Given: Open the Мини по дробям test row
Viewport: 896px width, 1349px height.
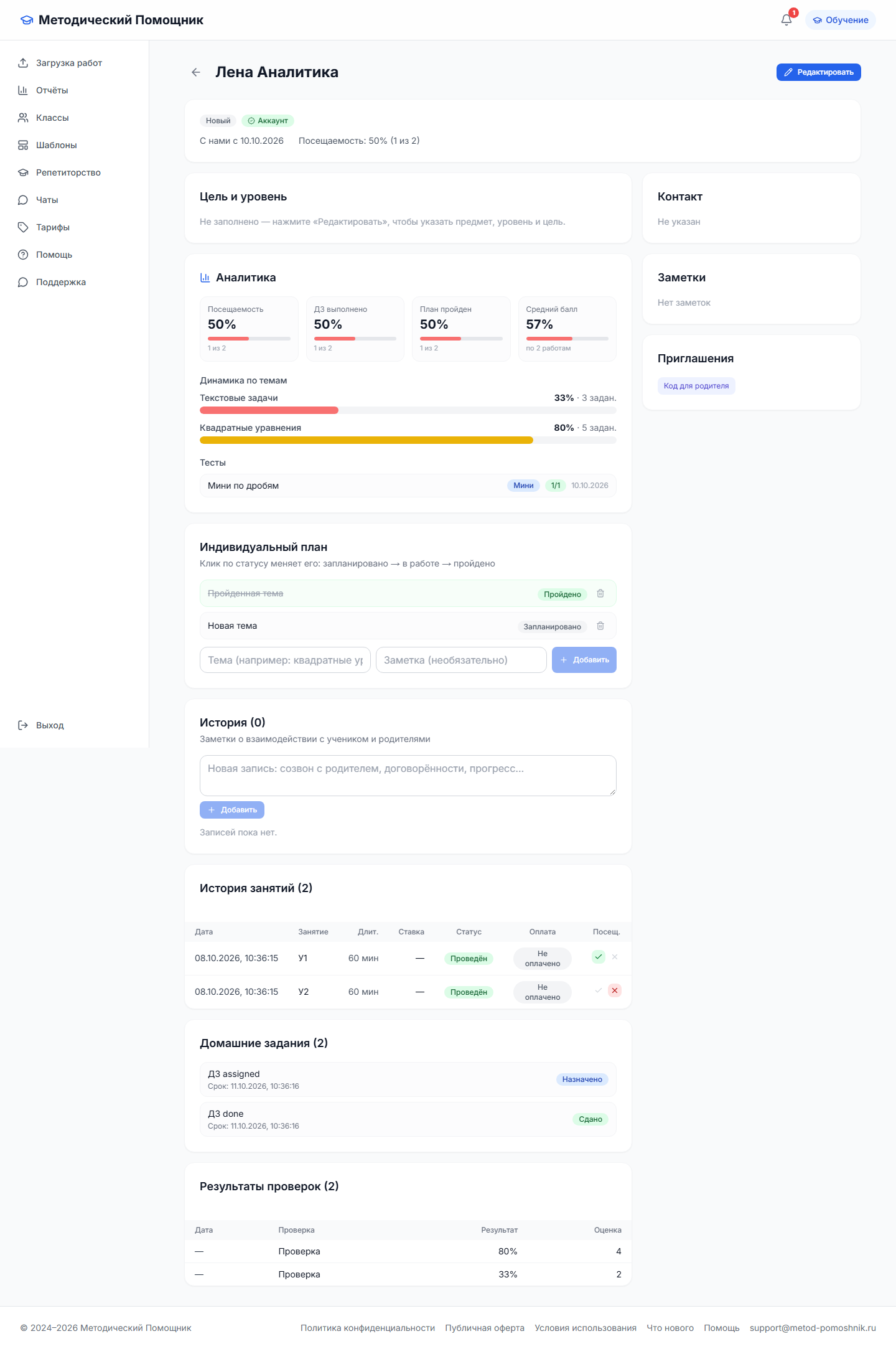Looking at the screenshot, I should coord(408,486).
